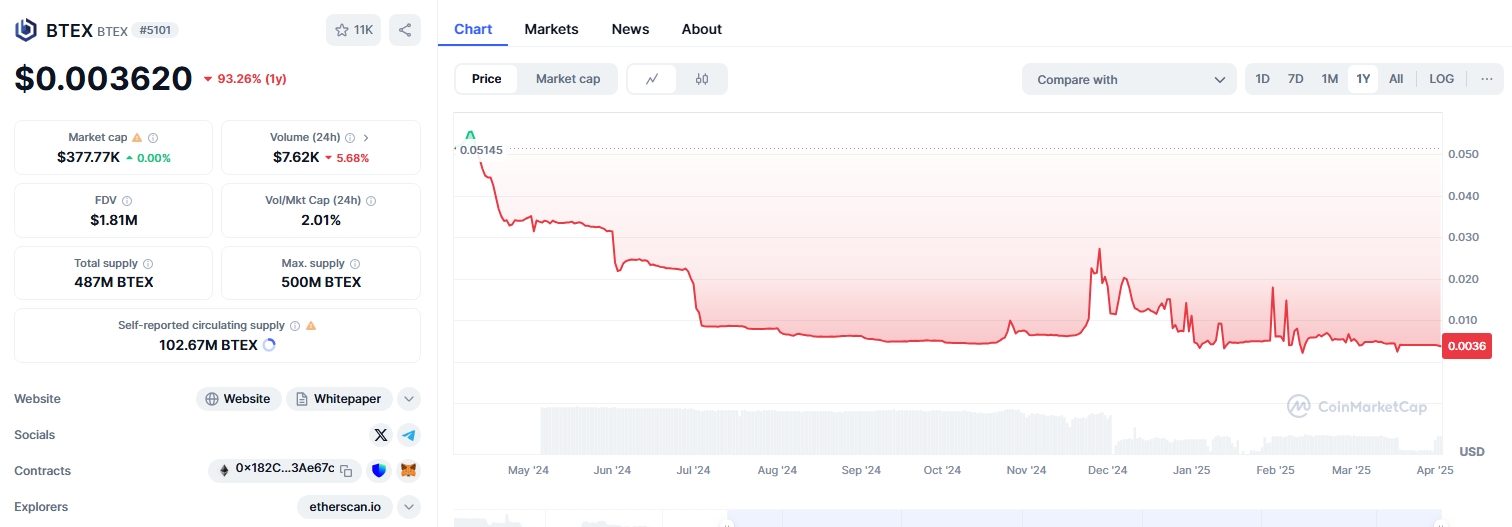The image size is (1512, 527).
Task: Click Total supply info icon
Action: pos(148,263)
